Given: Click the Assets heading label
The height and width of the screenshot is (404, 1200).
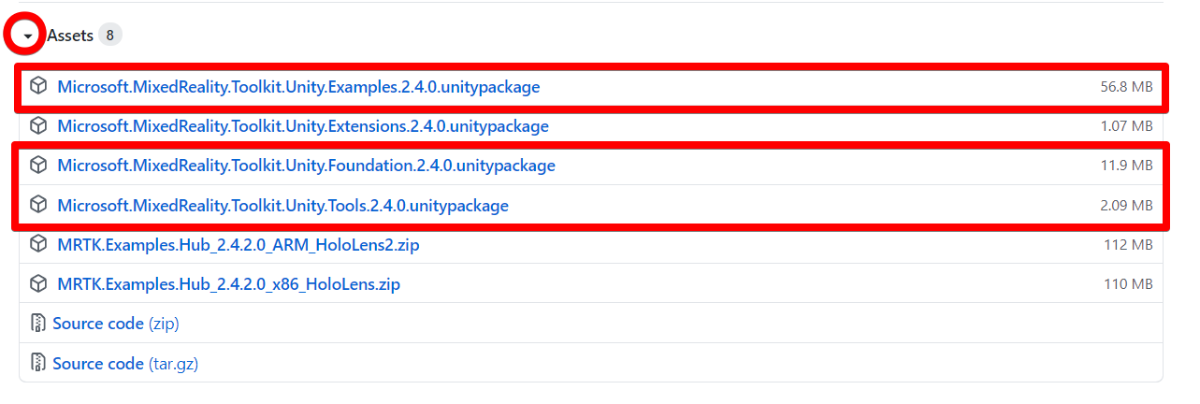Looking at the screenshot, I should tap(69, 35).
